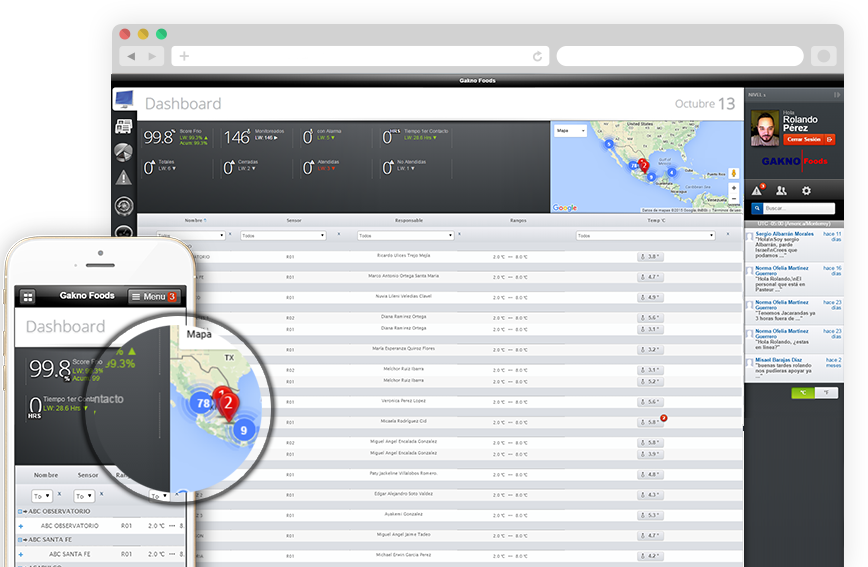Click the alerts triangle with red badge
This screenshot has width=868, height=567.
[x=758, y=190]
